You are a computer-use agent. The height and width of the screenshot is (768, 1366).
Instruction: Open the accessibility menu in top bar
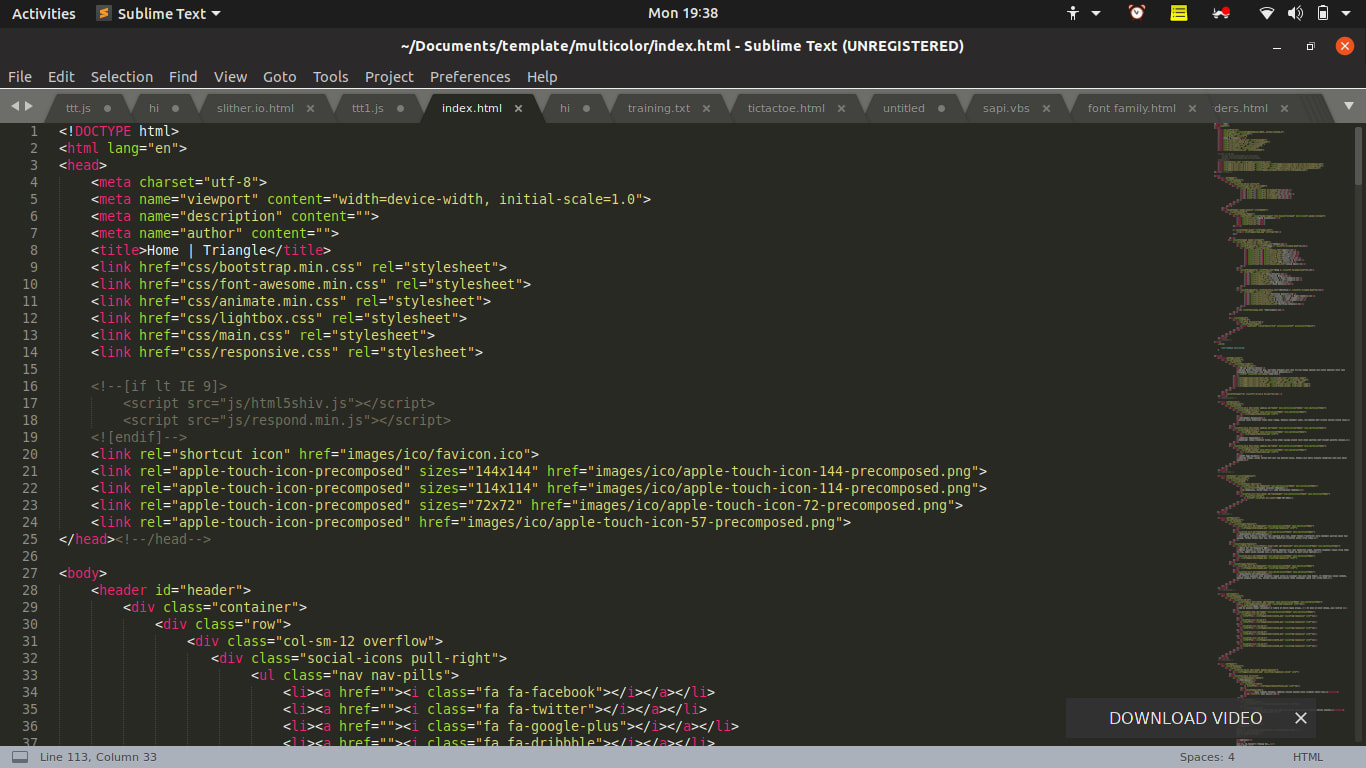pos(1074,13)
